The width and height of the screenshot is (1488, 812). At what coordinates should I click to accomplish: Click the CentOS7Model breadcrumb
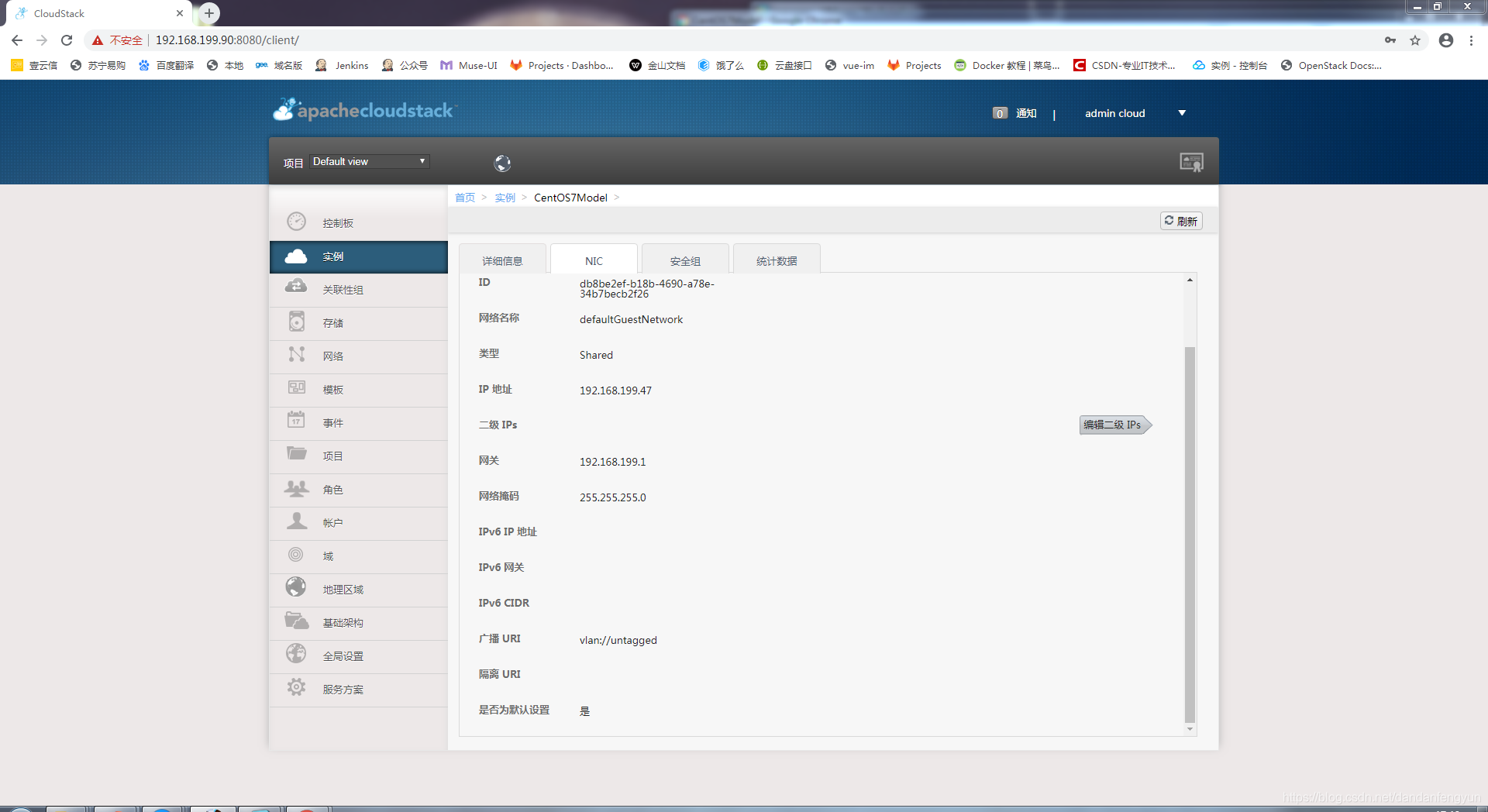tap(570, 198)
